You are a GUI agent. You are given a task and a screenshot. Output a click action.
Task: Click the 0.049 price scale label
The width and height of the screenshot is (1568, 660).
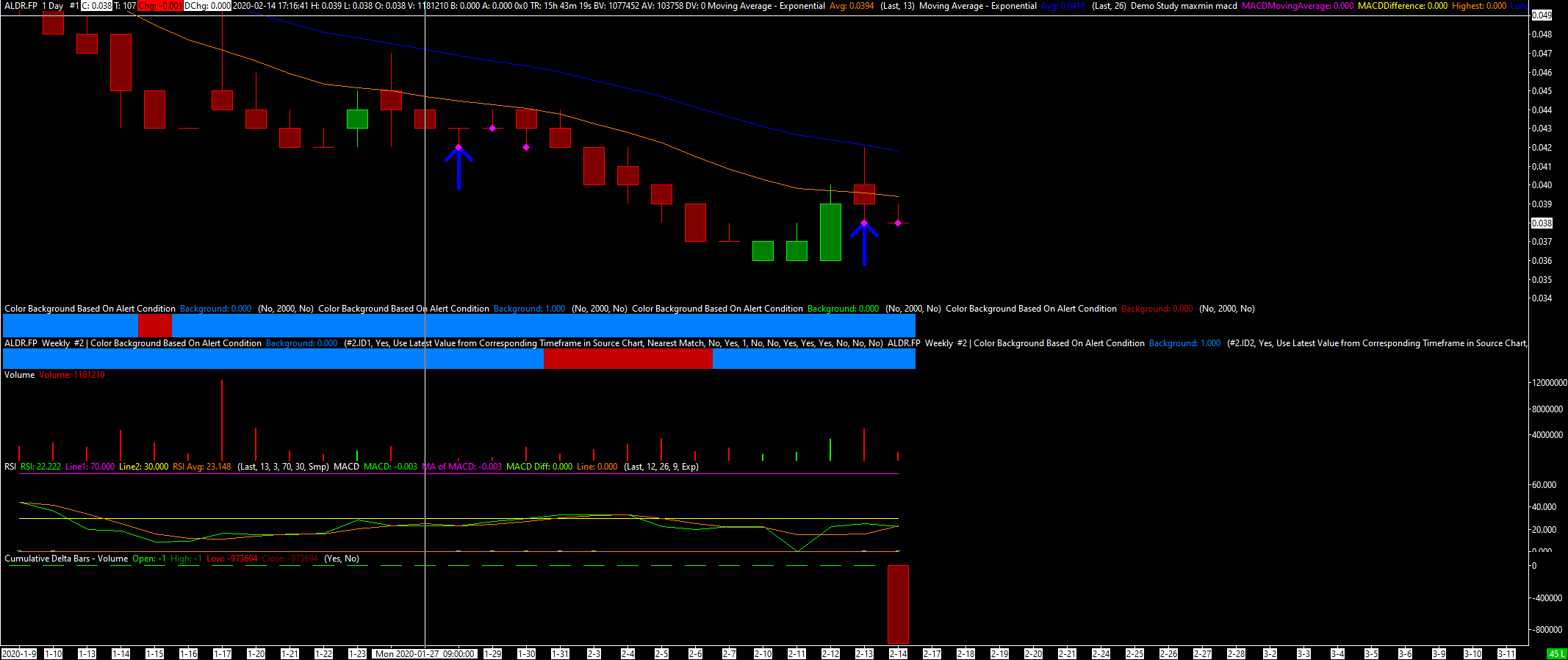click(1542, 15)
